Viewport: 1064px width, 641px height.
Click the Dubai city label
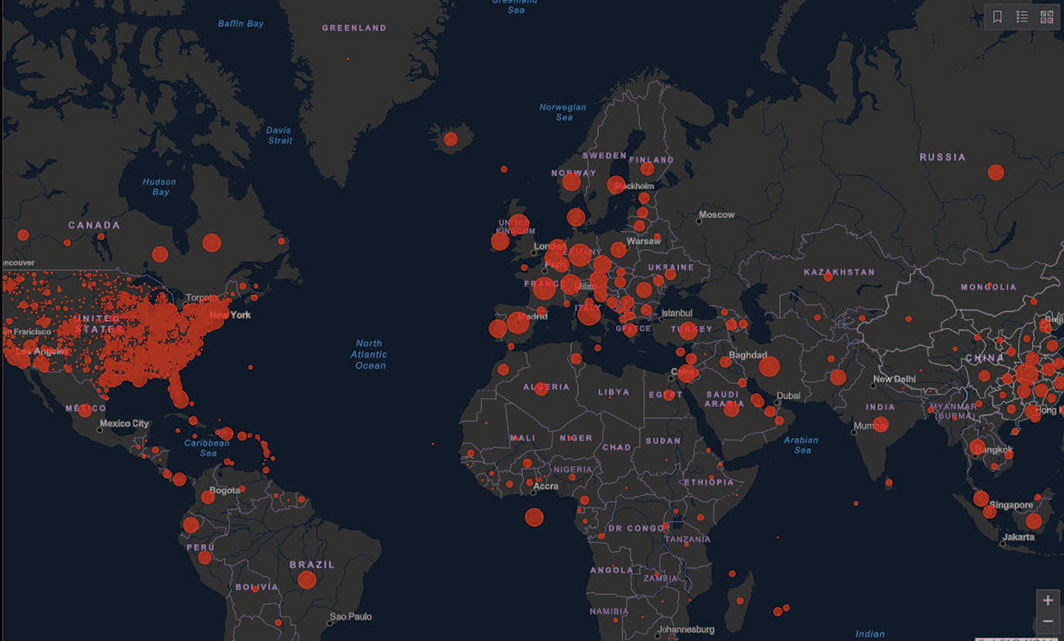[x=787, y=396]
